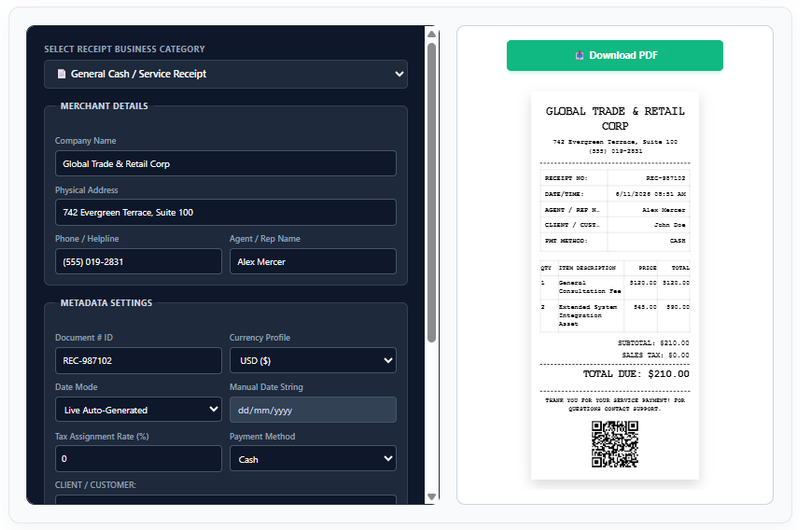Viewport: 800px width, 530px height.
Task: Click the SELECT RECEIPT BUSINESS CATEGORY label
Action: pos(124,49)
